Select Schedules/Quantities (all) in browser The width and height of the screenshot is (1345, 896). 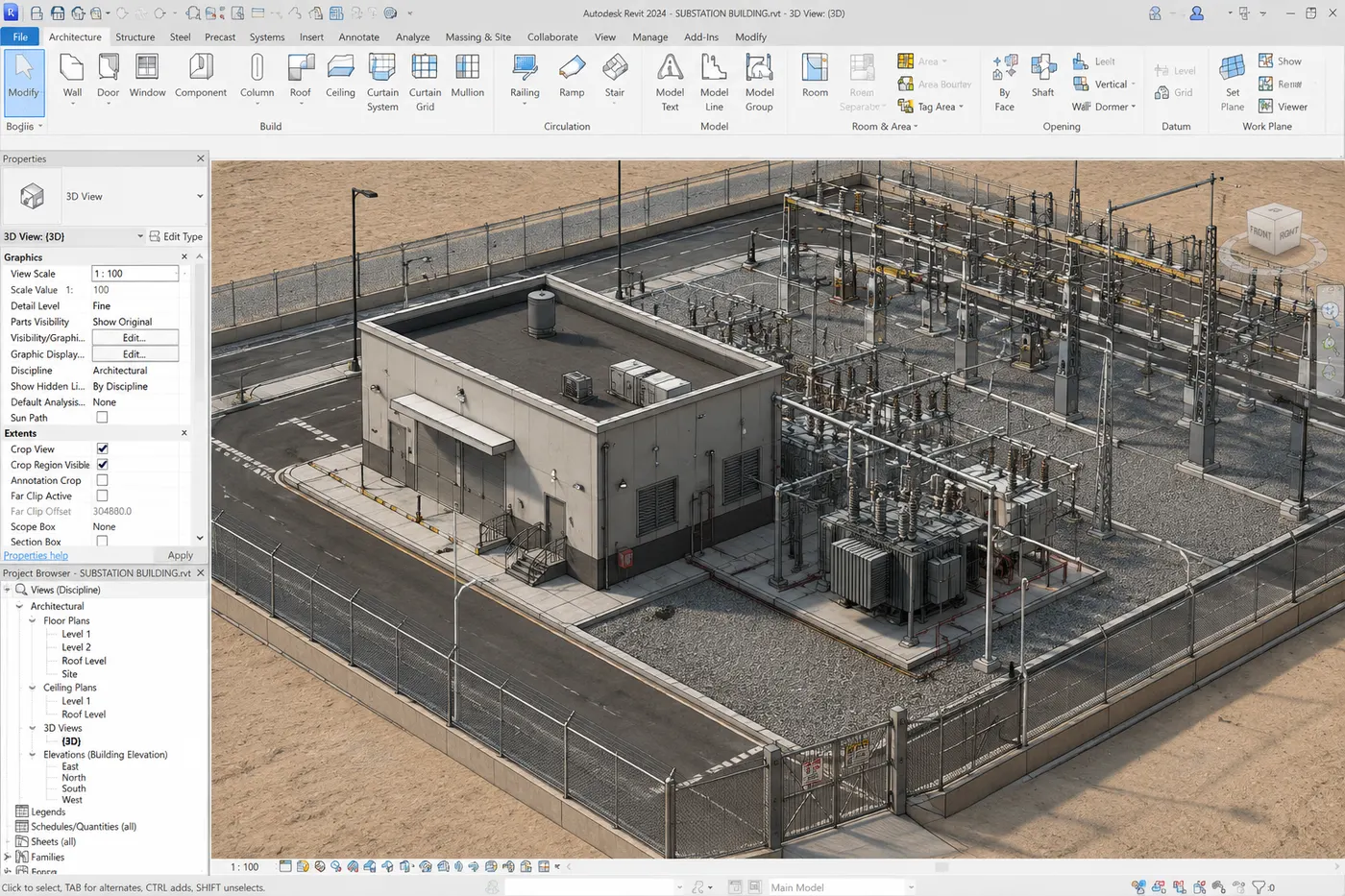pyautogui.click(x=84, y=826)
